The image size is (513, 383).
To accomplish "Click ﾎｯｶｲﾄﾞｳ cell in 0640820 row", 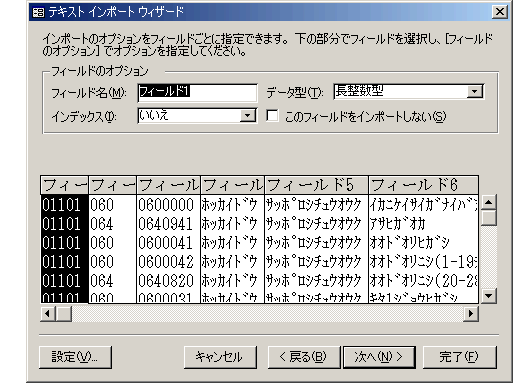I will tap(232, 281).
